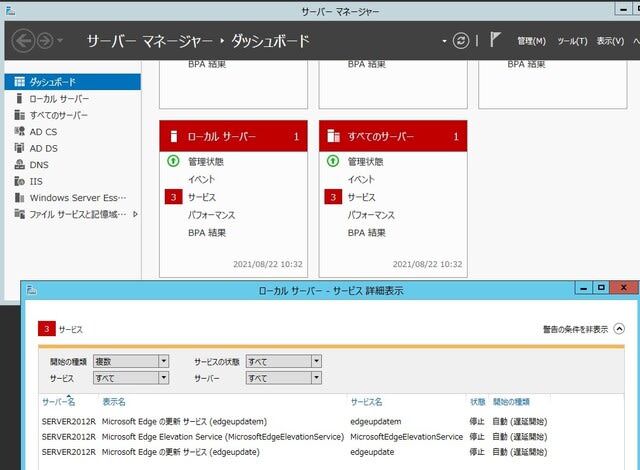Click 管理状態 green icon in すべてのサーバー tile
The width and height of the screenshot is (640, 470).
point(333,161)
